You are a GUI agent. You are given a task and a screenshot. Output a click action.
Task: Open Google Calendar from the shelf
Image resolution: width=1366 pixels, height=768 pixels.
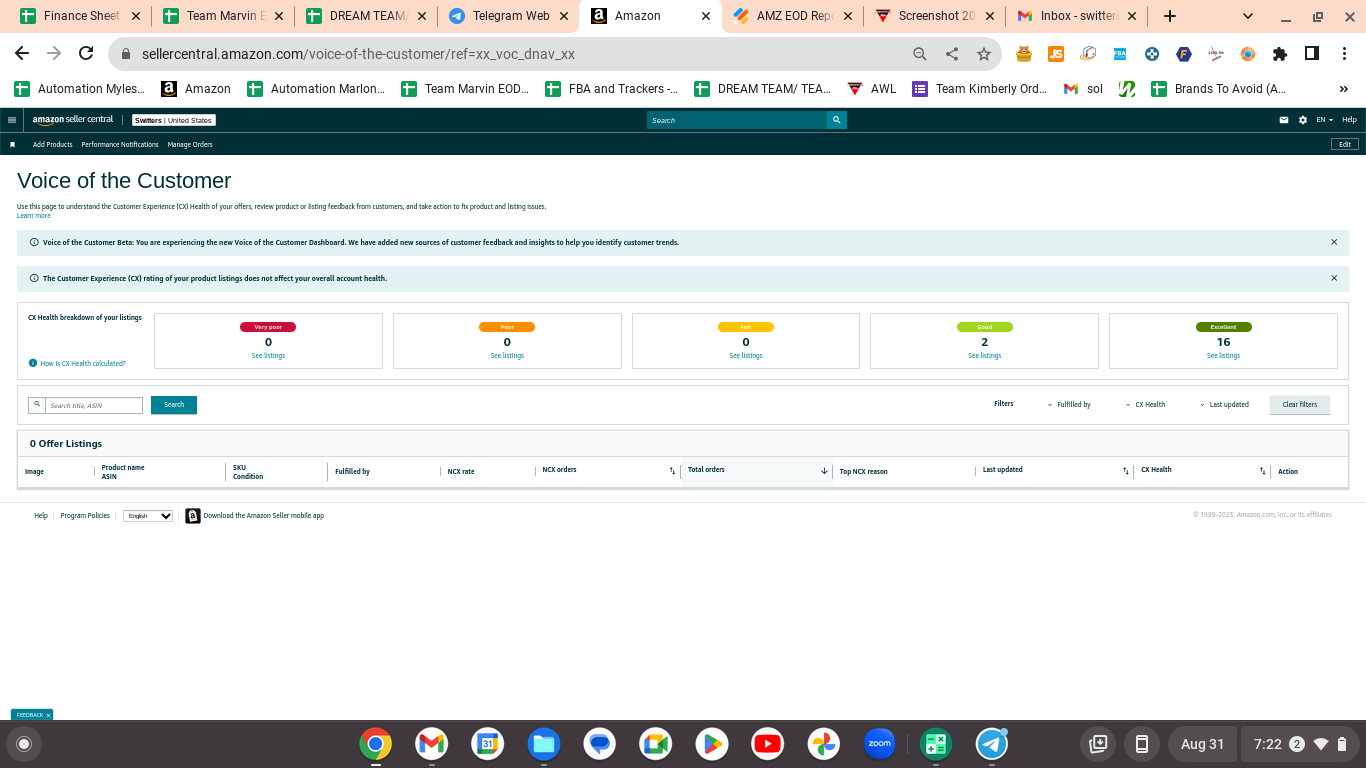click(x=488, y=744)
